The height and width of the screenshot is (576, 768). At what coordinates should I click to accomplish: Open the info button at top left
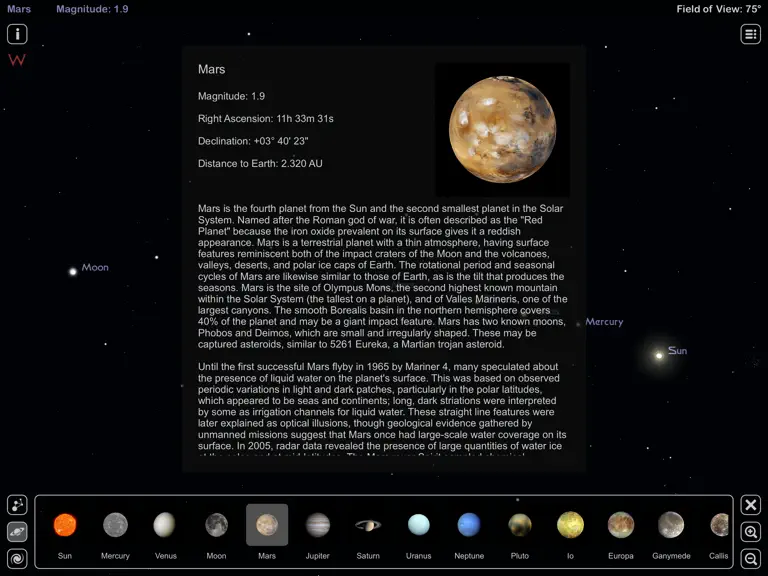coord(17,34)
